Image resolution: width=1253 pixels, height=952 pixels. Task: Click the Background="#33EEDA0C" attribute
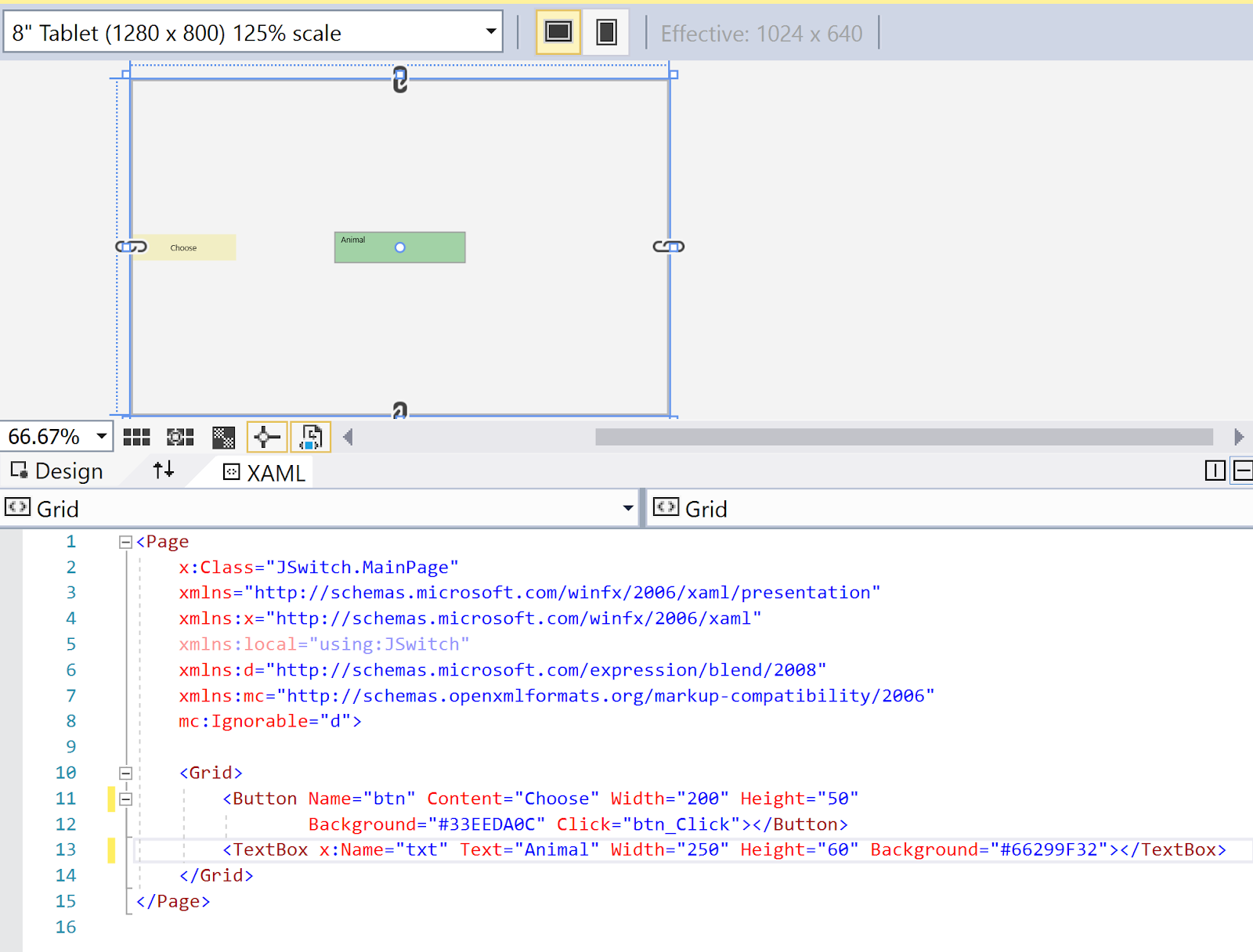coord(426,824)
